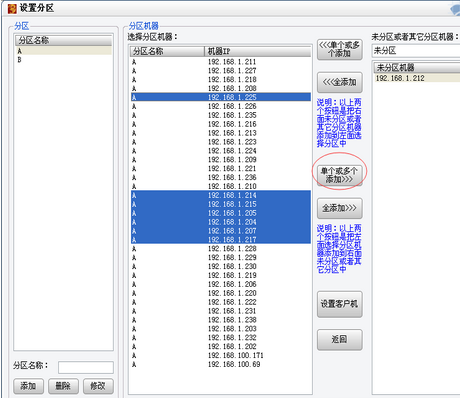The image size is (460, 398).
Task: Select machine row 192.168.1.231
Action: point(221,311)
